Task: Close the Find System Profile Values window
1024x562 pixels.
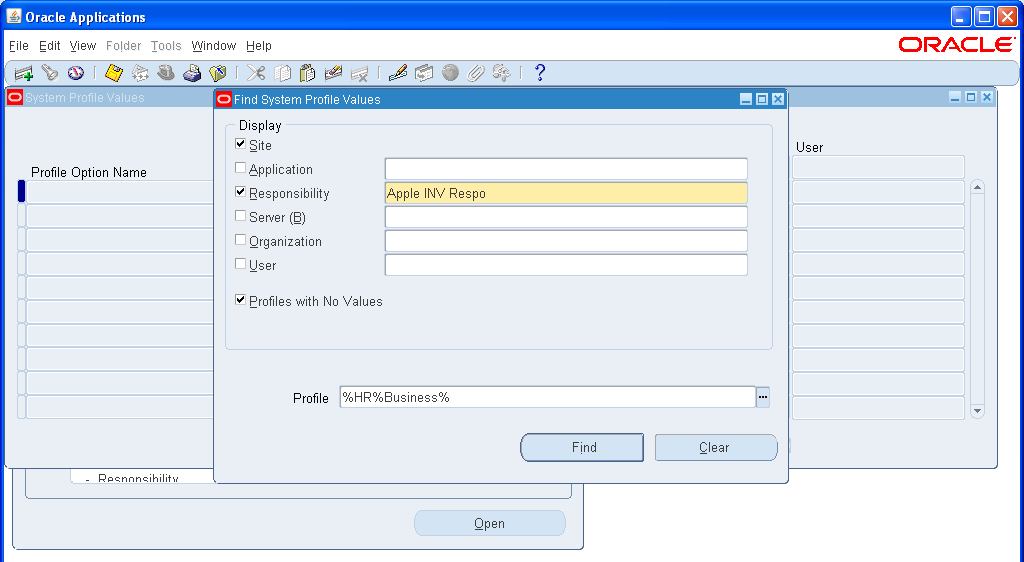Action: pyautogui.click(x=778, y=99)
